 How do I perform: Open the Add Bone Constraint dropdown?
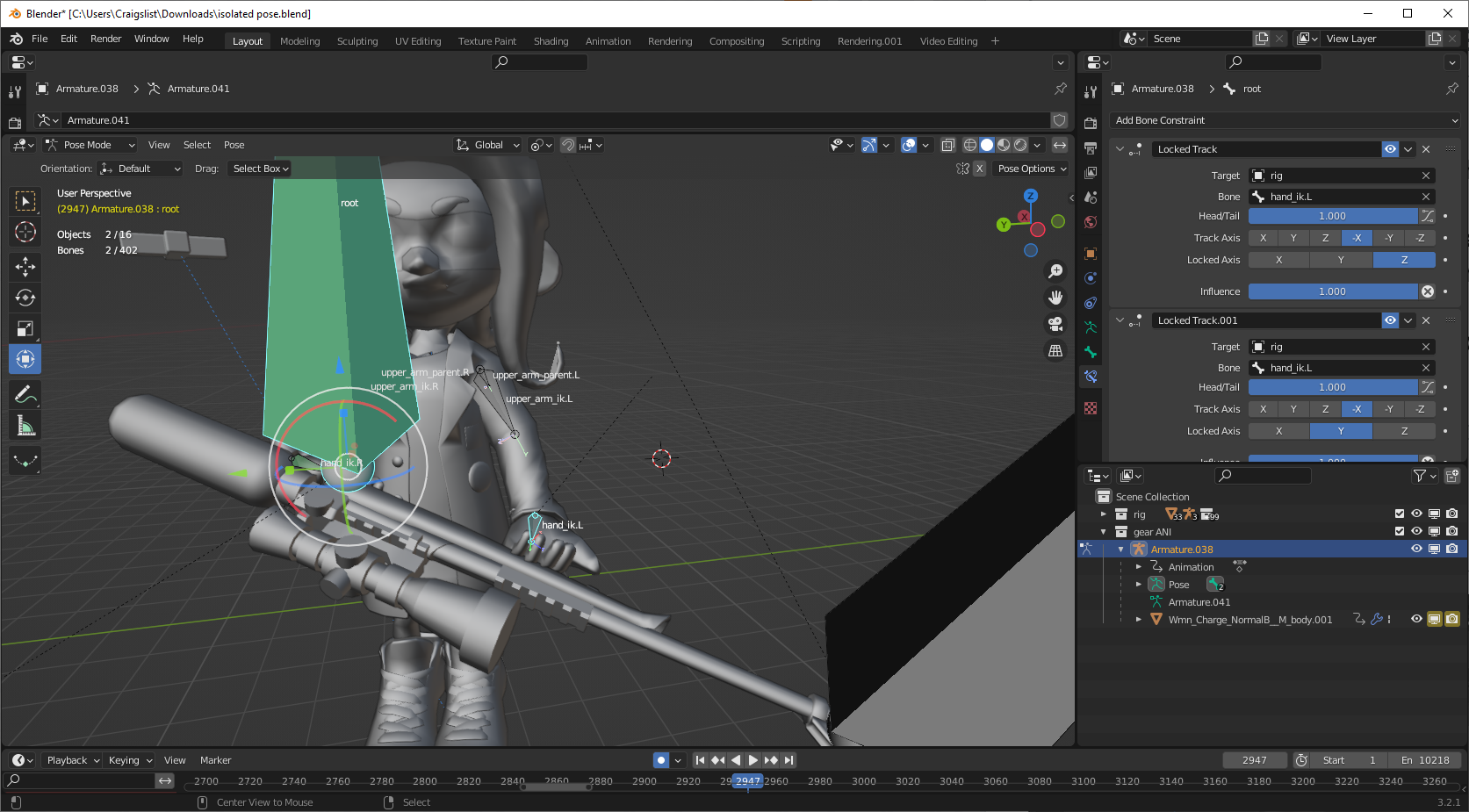tap(1285, 120)
